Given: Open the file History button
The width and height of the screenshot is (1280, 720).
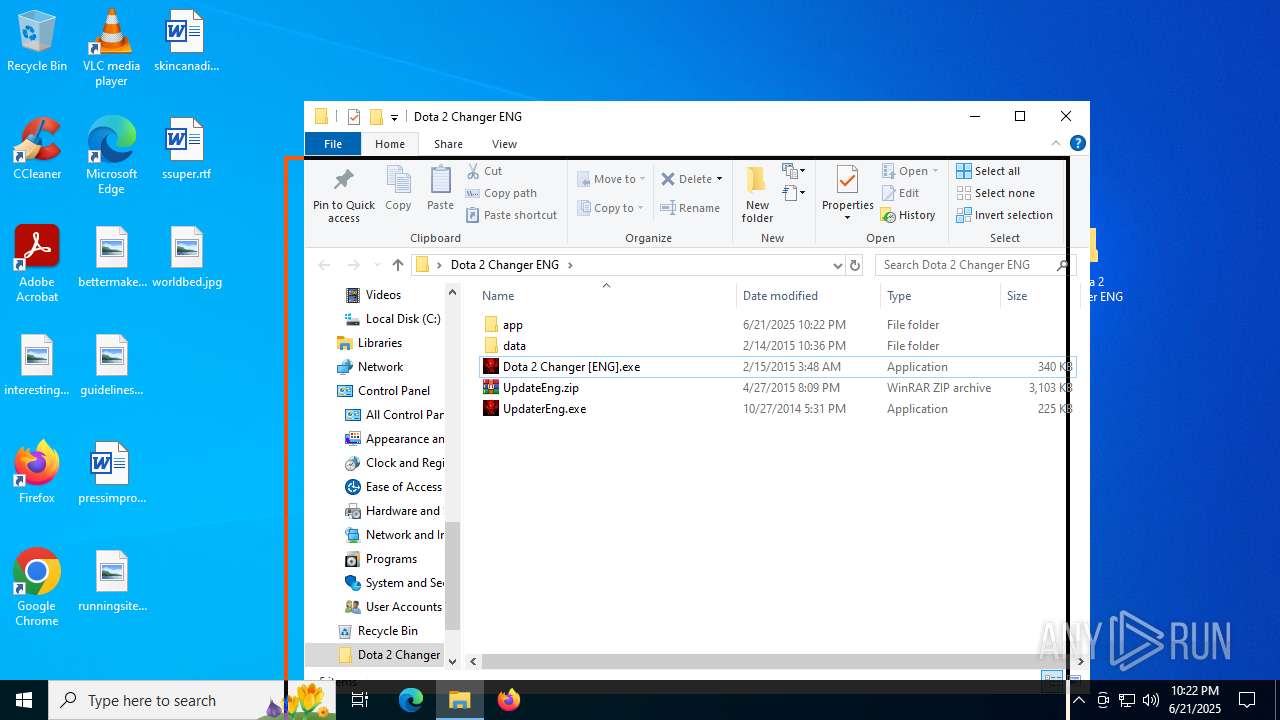Looking at the screenshot, I should (x=908, y=215).
